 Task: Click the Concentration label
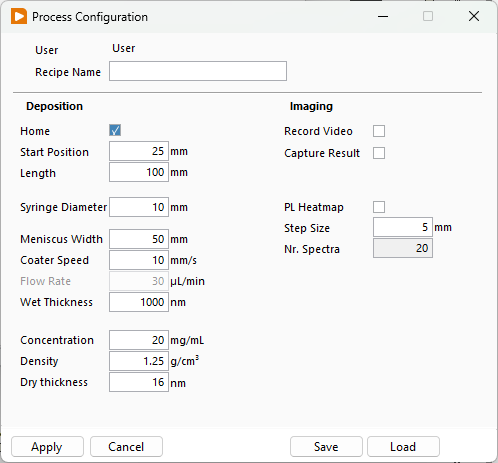57,340
